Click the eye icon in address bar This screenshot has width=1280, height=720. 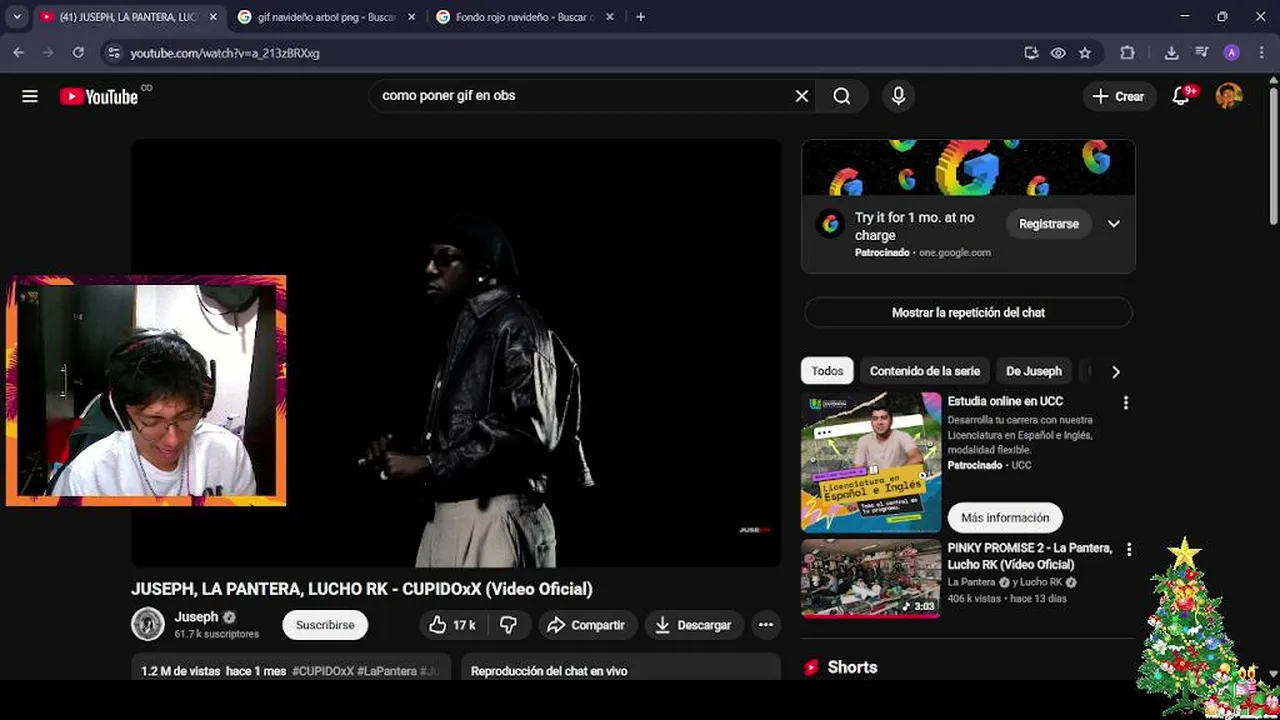1058,53
